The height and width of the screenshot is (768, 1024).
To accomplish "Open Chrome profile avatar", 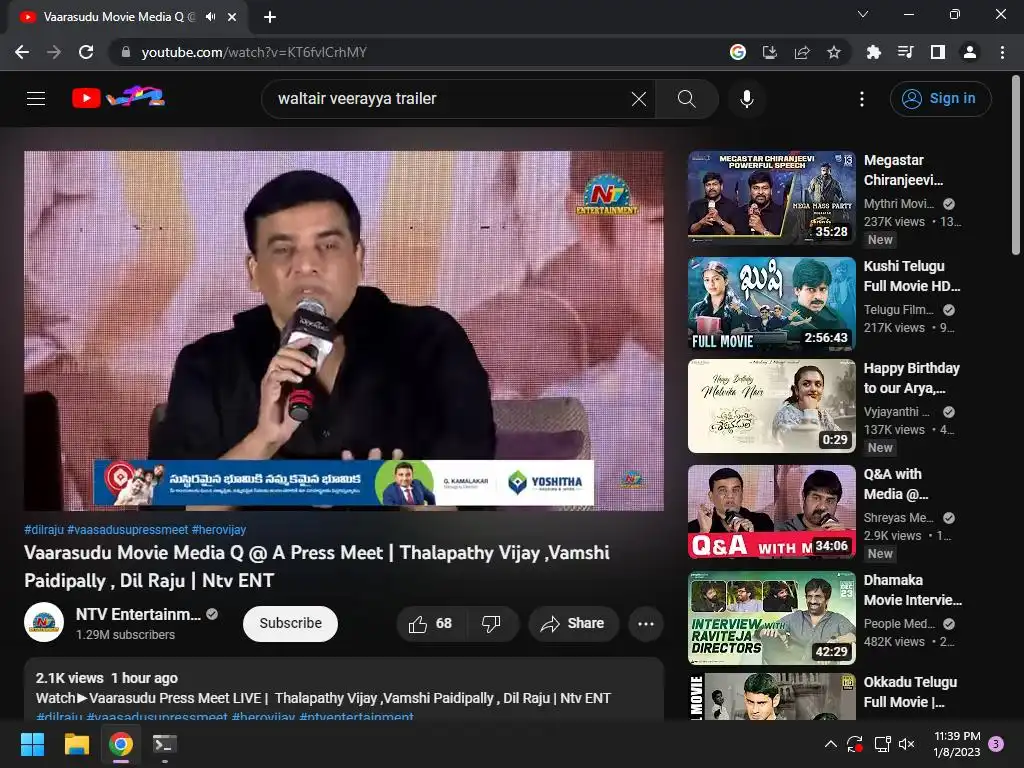I will click(x=970, y=52).
